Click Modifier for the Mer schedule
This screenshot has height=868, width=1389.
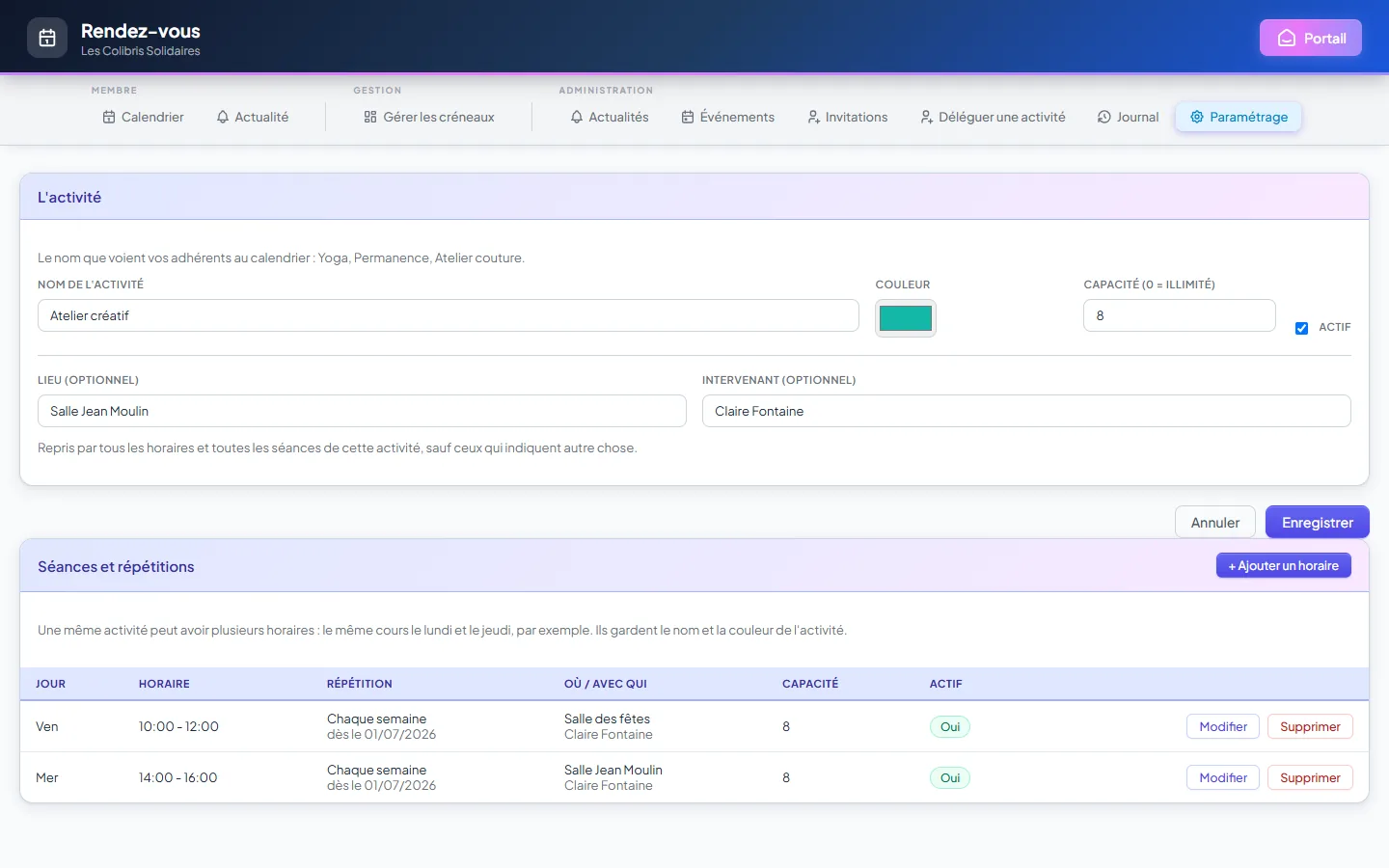1223,777
